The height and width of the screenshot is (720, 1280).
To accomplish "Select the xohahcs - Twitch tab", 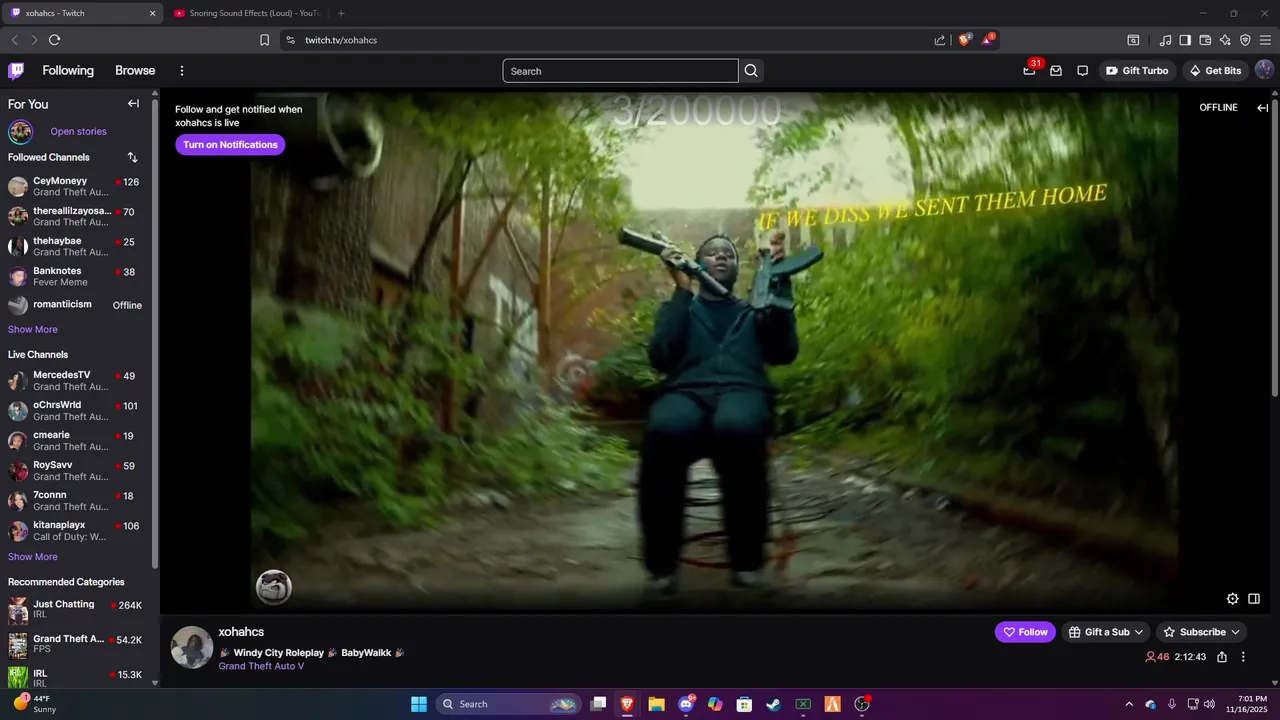I will pos(84,13).
